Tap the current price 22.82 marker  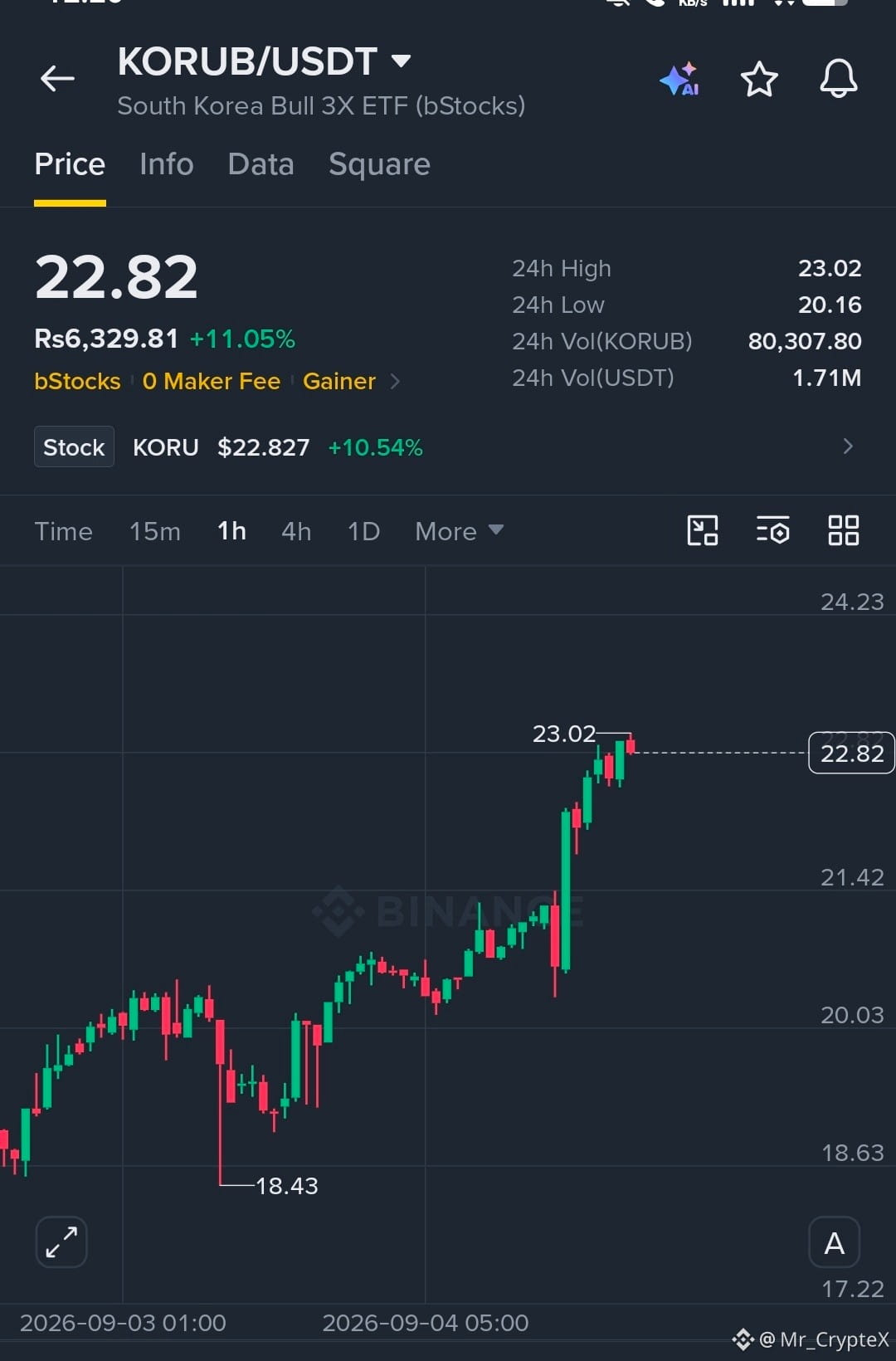[851, 753]
